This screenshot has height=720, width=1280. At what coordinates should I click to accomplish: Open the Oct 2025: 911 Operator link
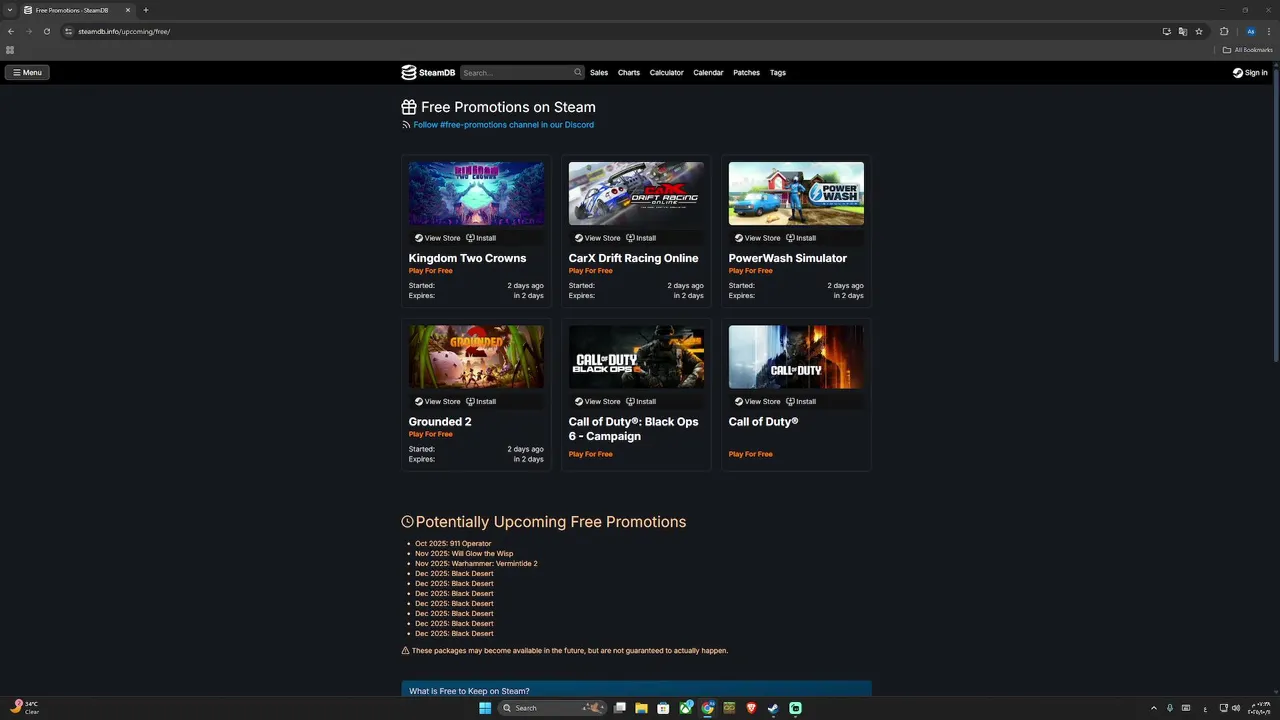[453, 543]
